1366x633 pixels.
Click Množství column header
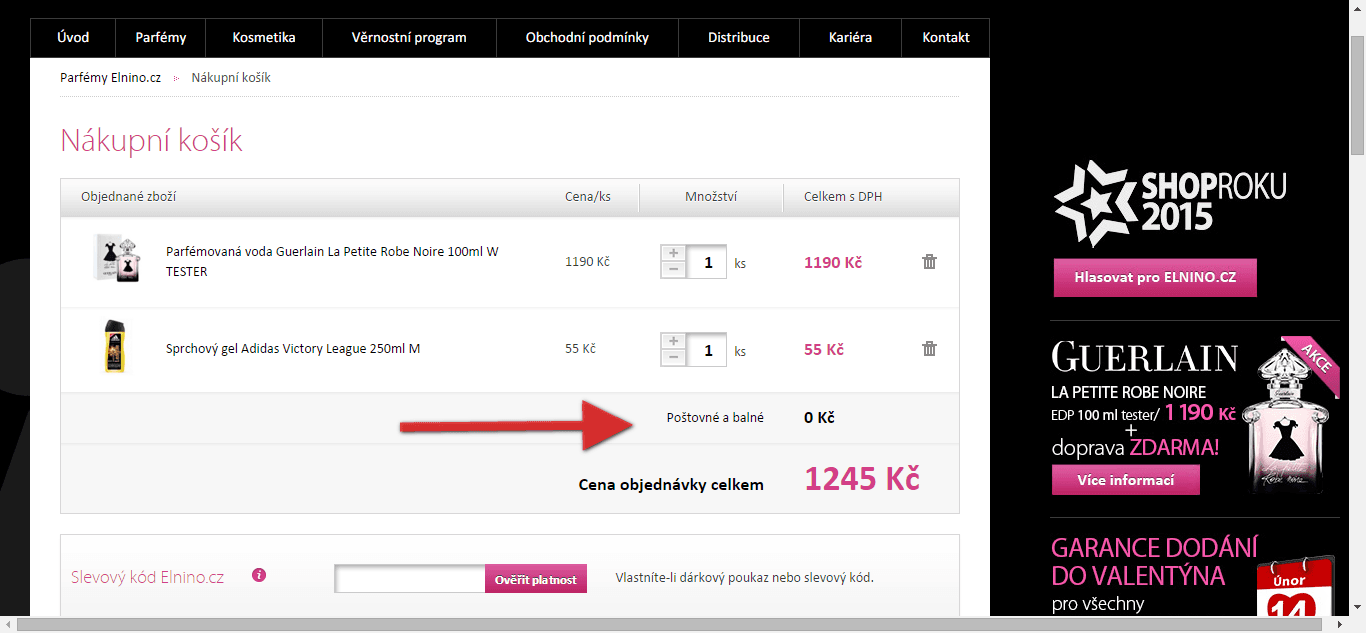[711, 197]
